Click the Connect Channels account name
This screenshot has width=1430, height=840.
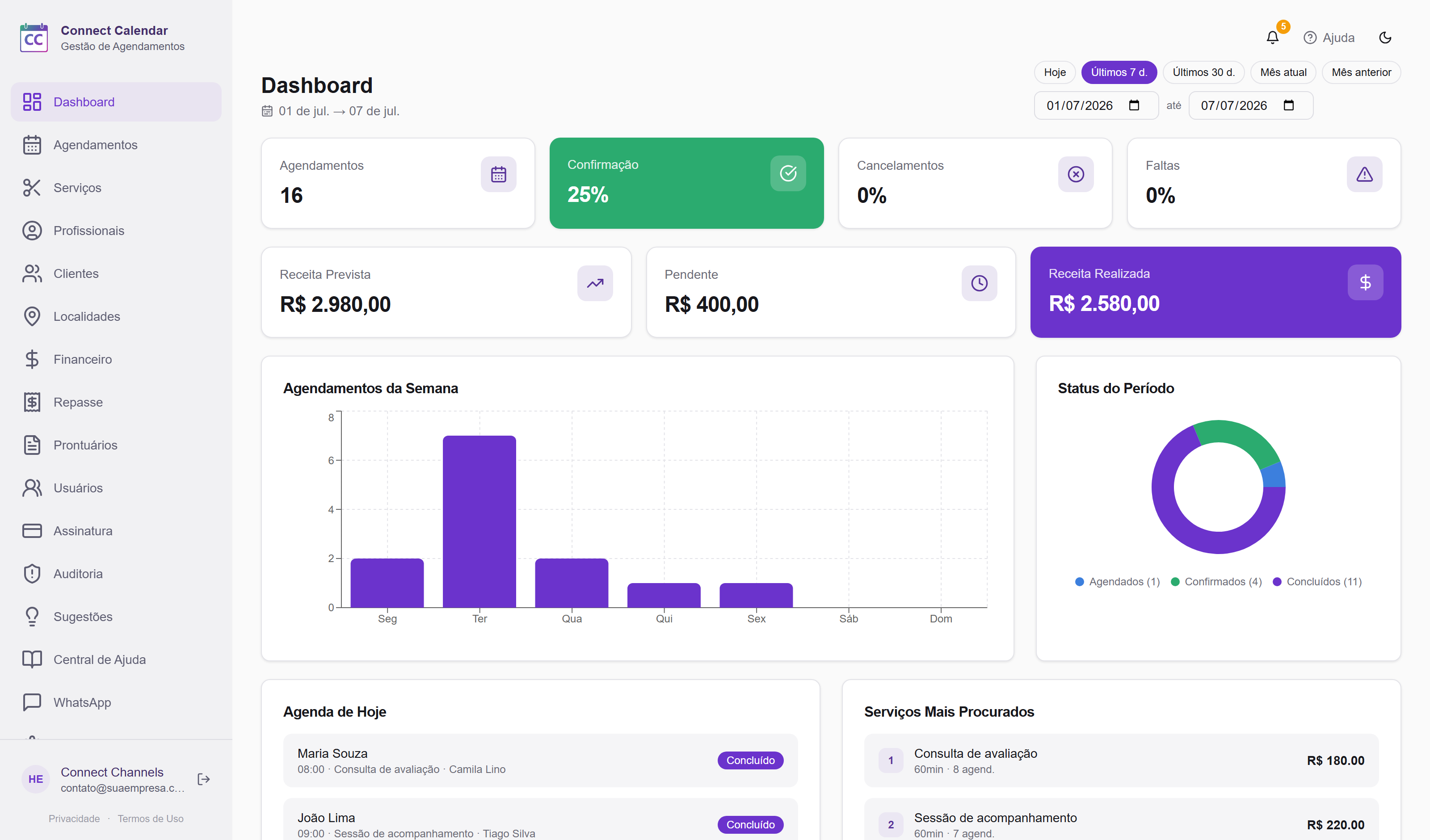[x=112, y=772]
